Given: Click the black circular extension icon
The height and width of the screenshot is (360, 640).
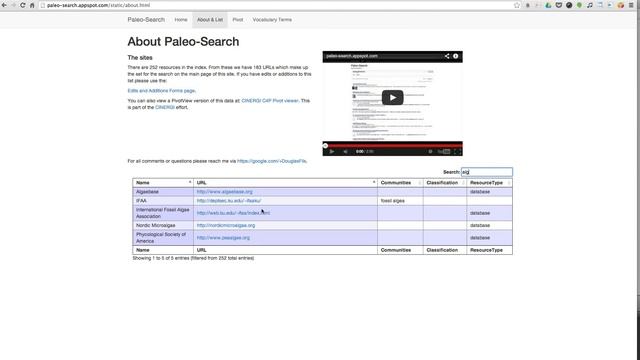Looking at the screenshot, I should (x=569, y=5).
